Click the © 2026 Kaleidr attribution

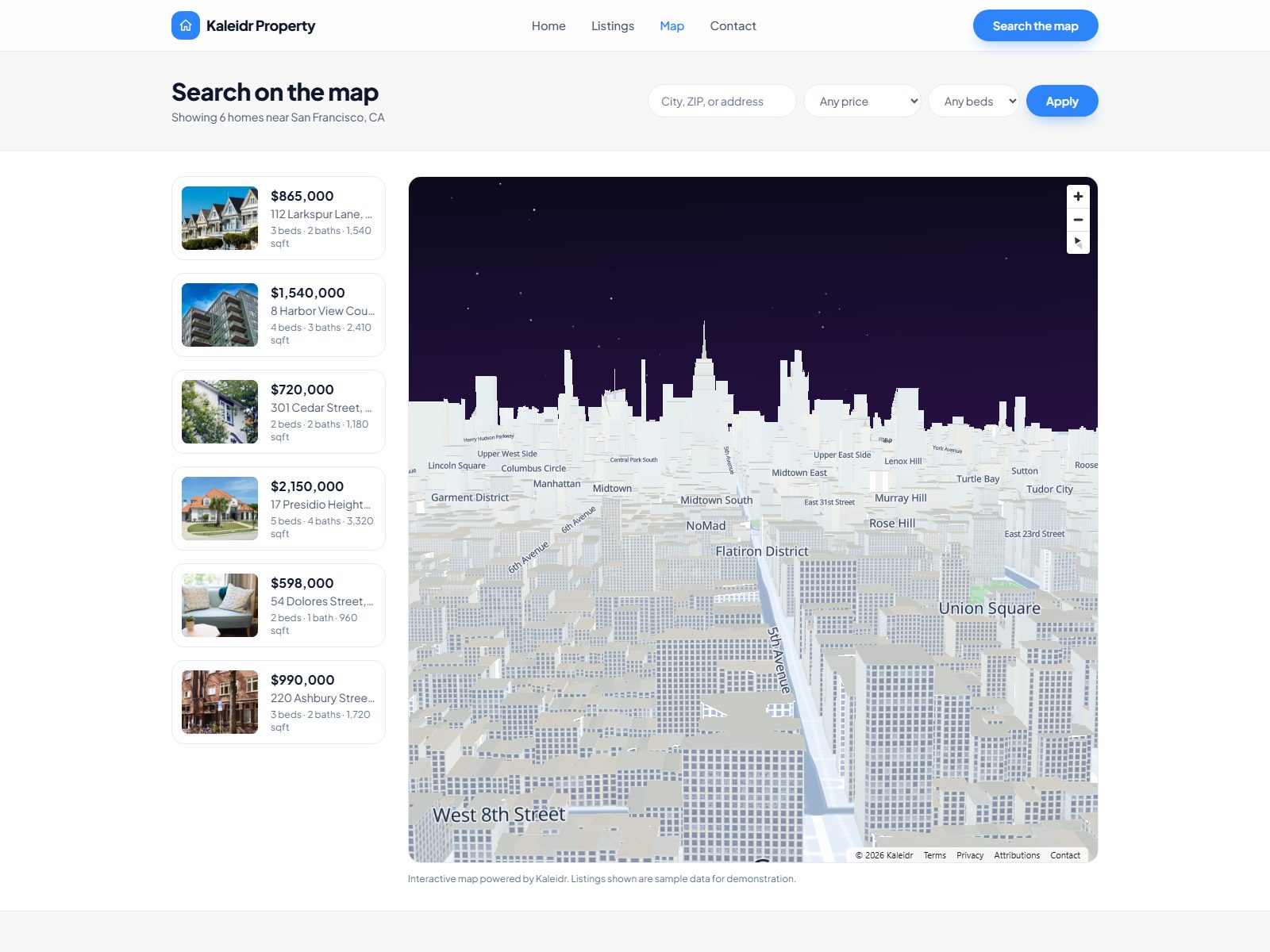point(884,855)
